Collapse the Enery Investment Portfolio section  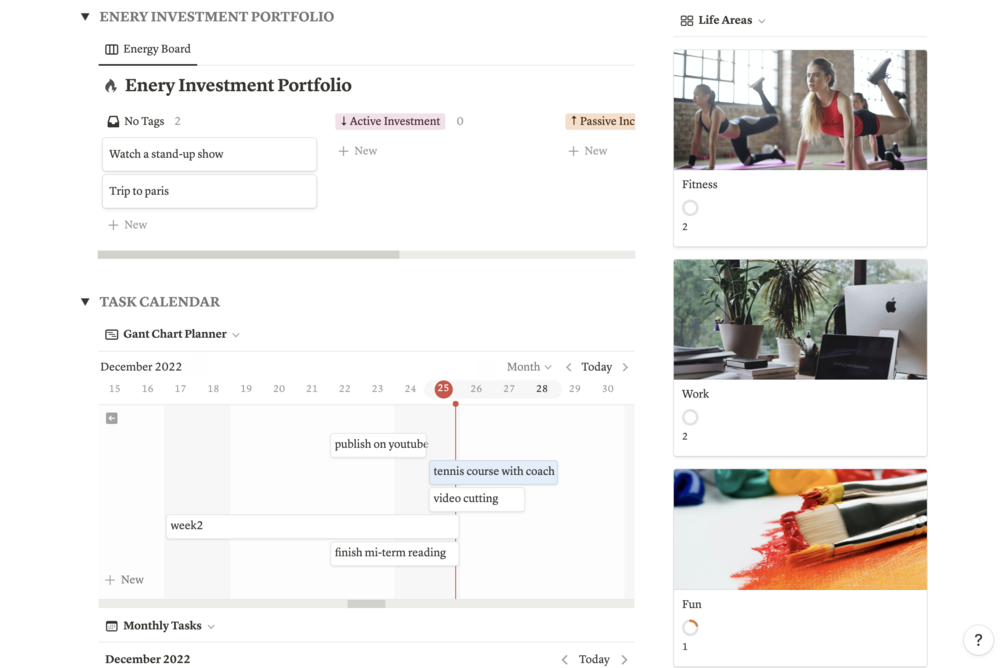pyautogui.click(x=85, y=17)
